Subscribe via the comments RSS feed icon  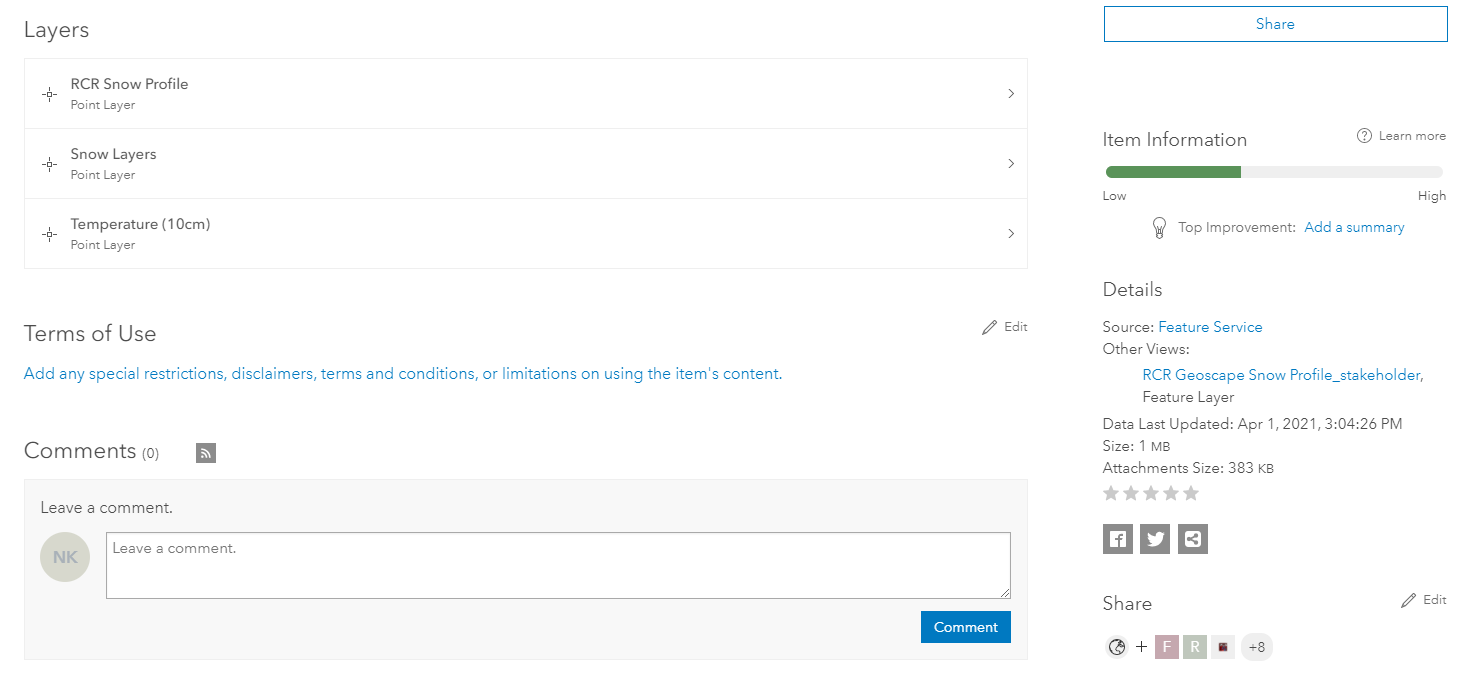tap(205, 452)
